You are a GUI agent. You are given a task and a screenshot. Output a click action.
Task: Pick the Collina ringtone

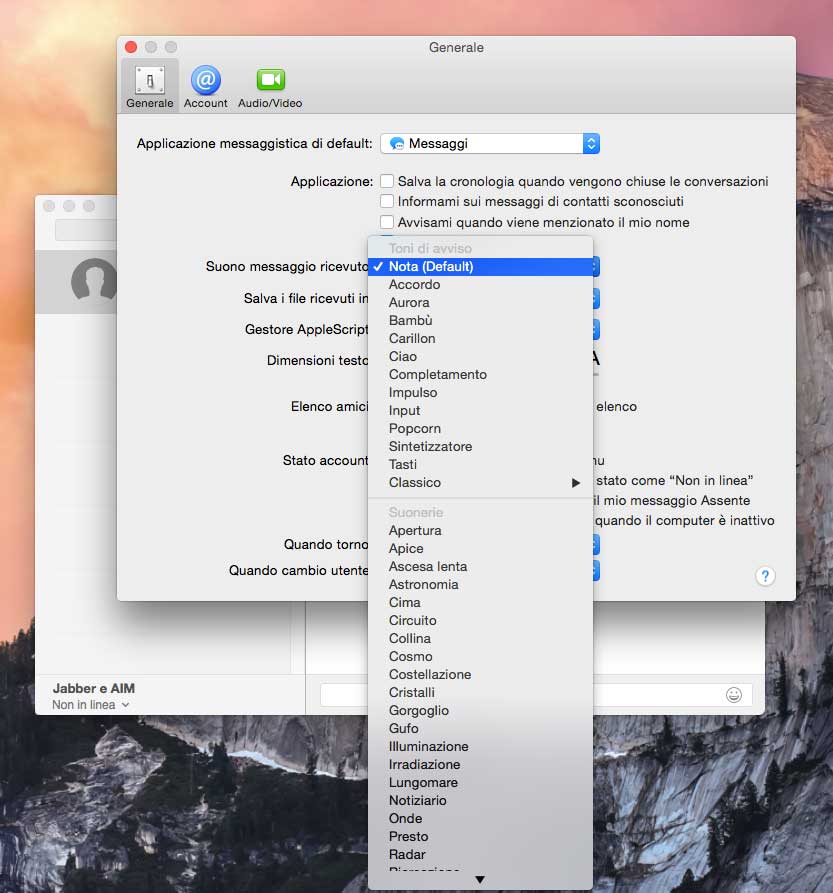click(x=480, y=638)
